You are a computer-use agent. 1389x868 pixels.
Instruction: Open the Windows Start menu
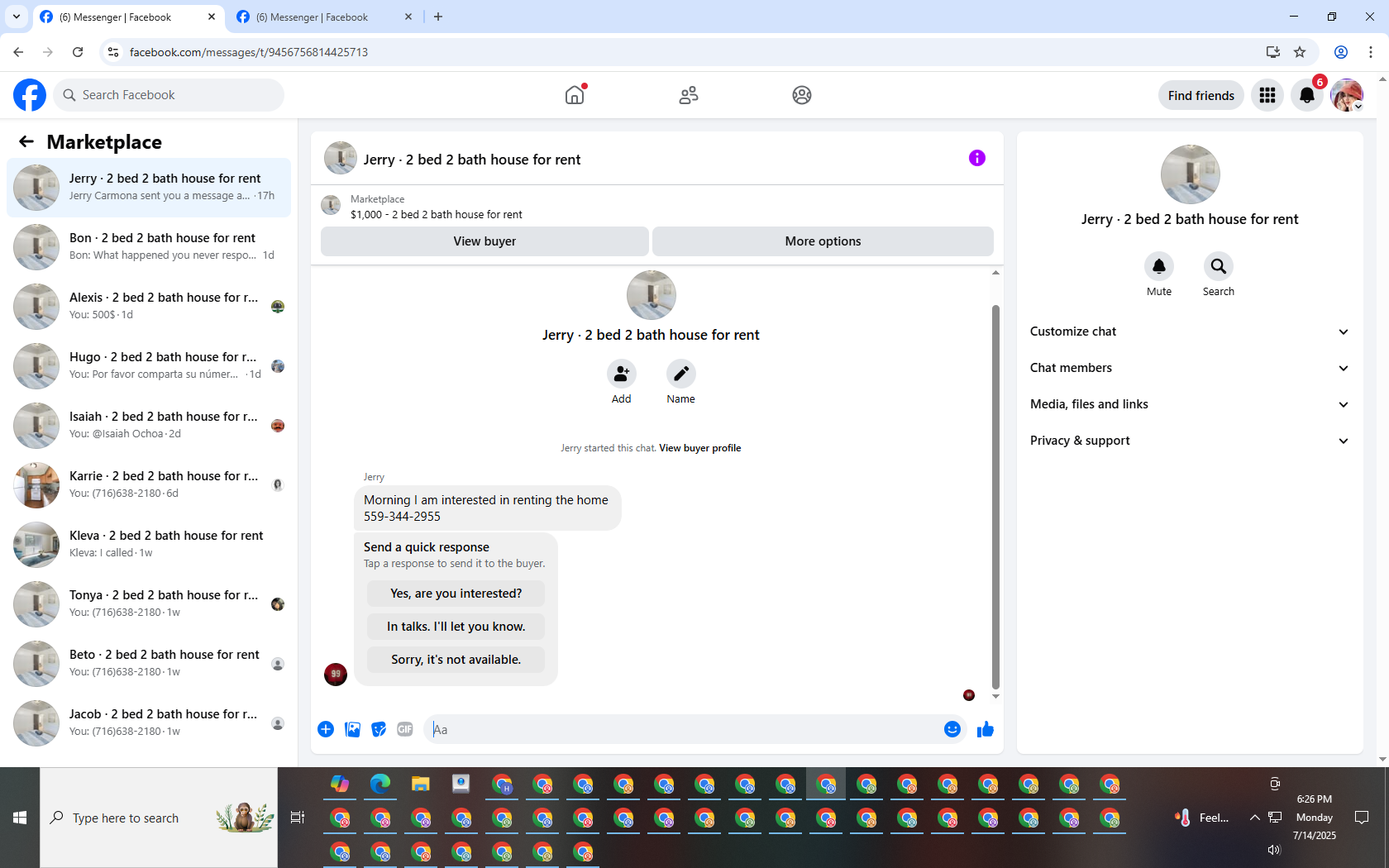point(20,818)
